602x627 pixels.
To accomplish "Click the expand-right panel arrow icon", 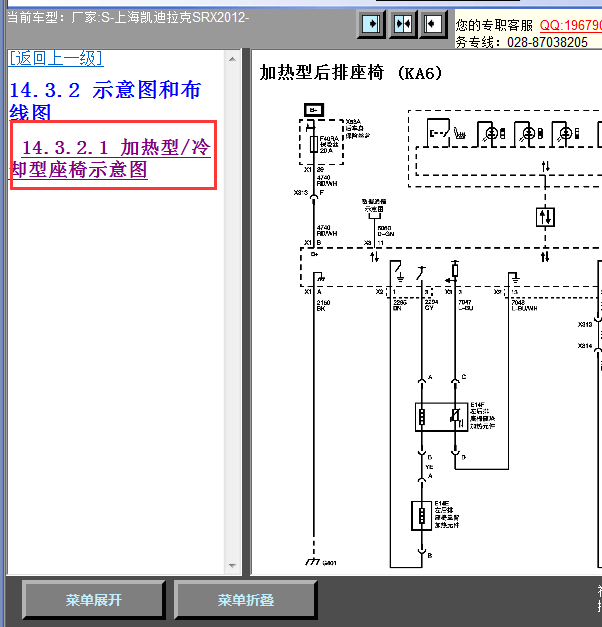I will (371, 24).
